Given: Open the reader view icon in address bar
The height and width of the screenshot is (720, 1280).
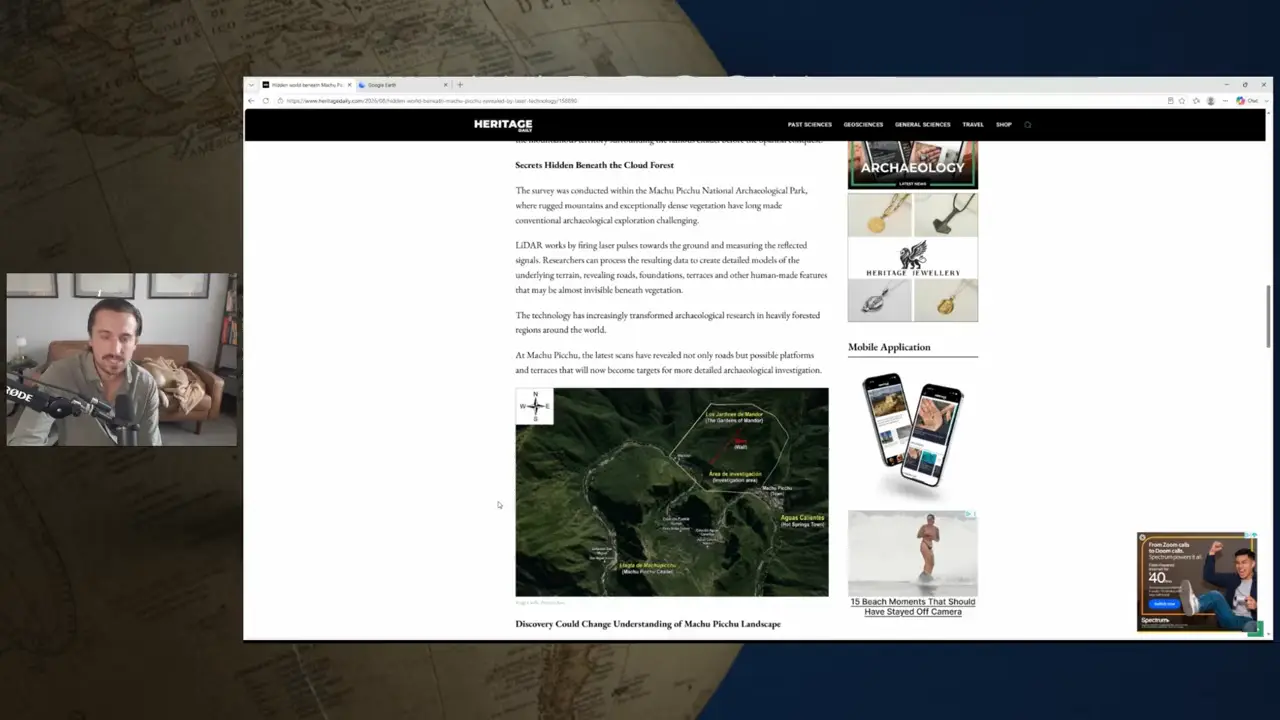Looking at the screenshot, I should coord(1171,101).
